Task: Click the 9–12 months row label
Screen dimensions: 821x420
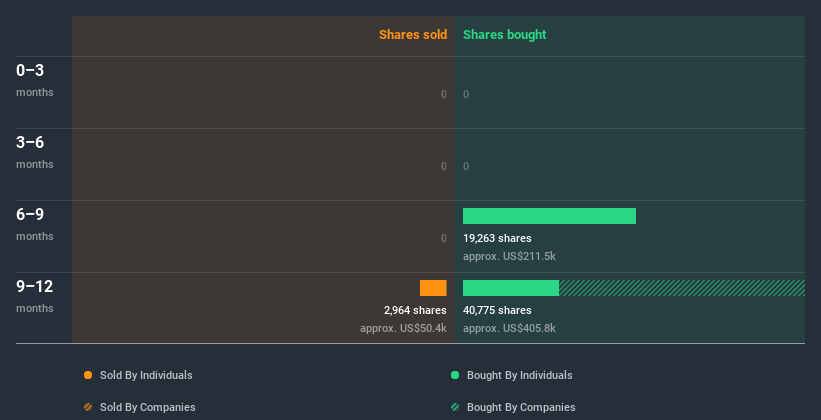Action: point(35,296)
